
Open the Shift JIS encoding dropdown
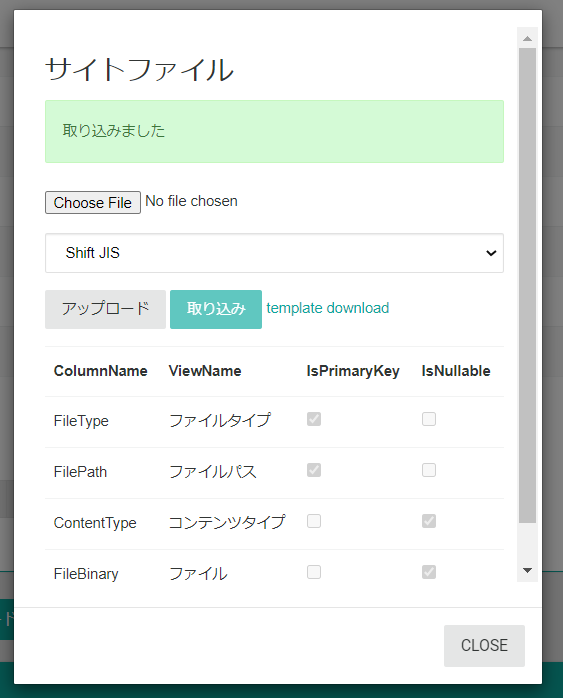pyautogui.click(x=274, y=253)
